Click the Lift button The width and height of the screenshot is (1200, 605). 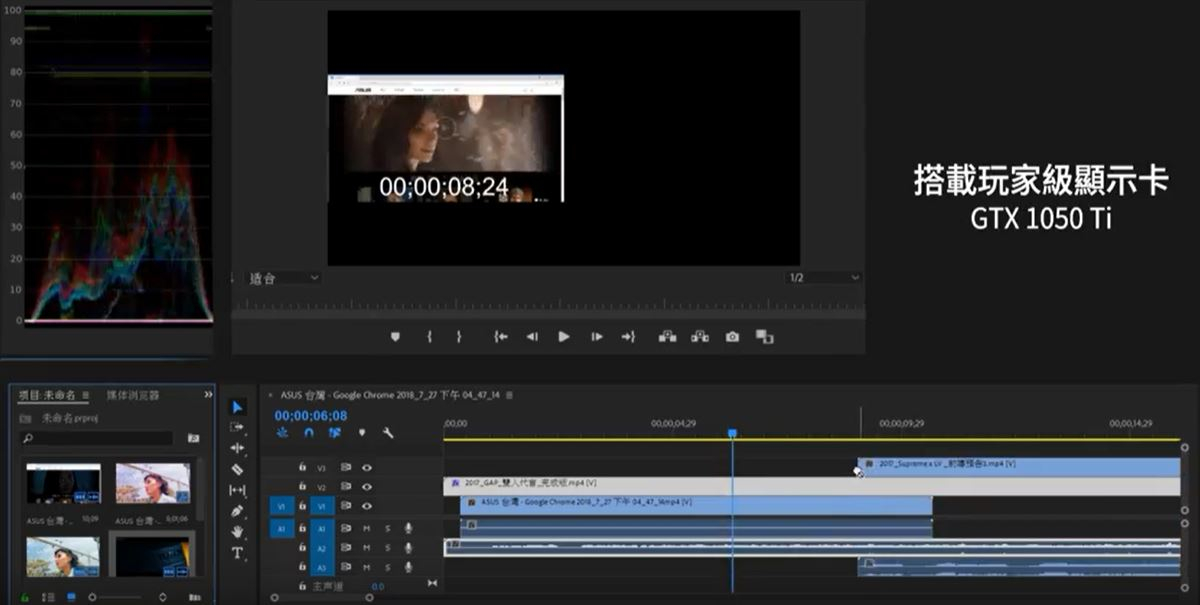[667, 337]
